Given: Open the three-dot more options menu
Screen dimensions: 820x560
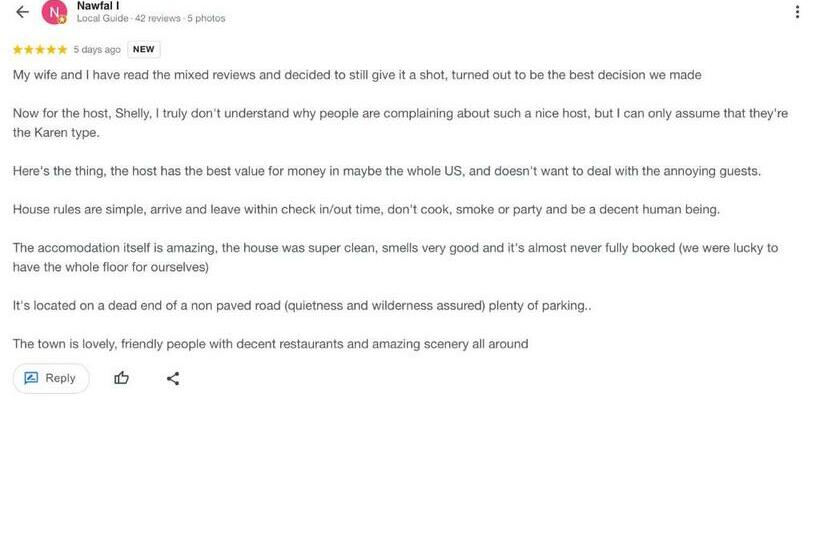Looking at the screenshot, I should [x=797, y=12].
